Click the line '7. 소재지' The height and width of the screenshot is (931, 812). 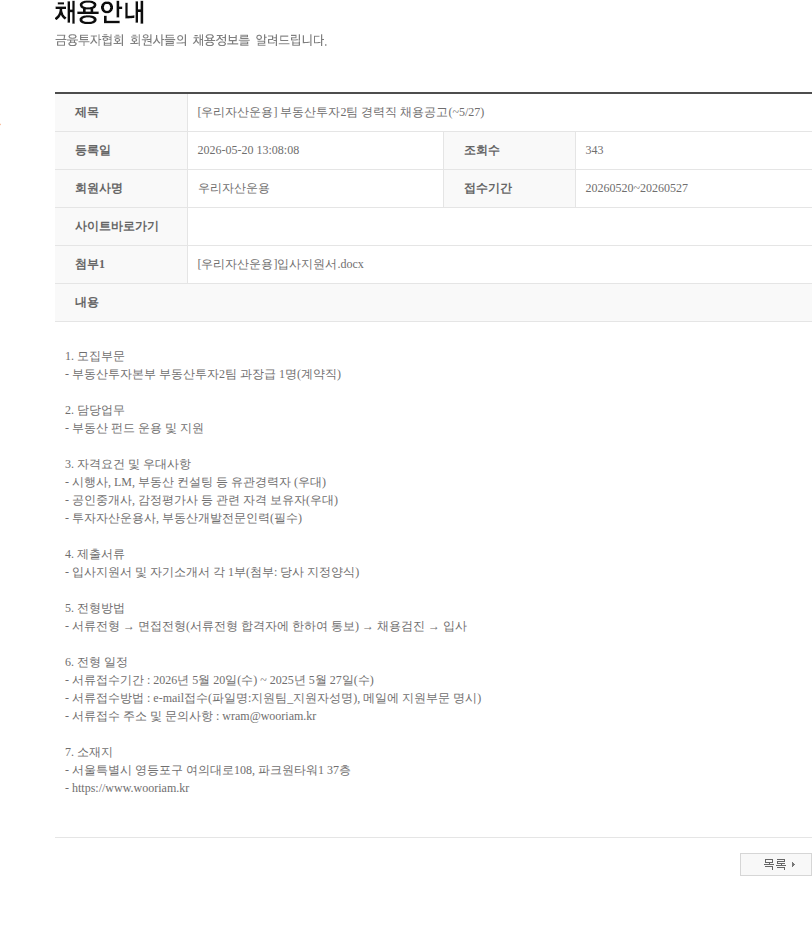coord(88,752)
